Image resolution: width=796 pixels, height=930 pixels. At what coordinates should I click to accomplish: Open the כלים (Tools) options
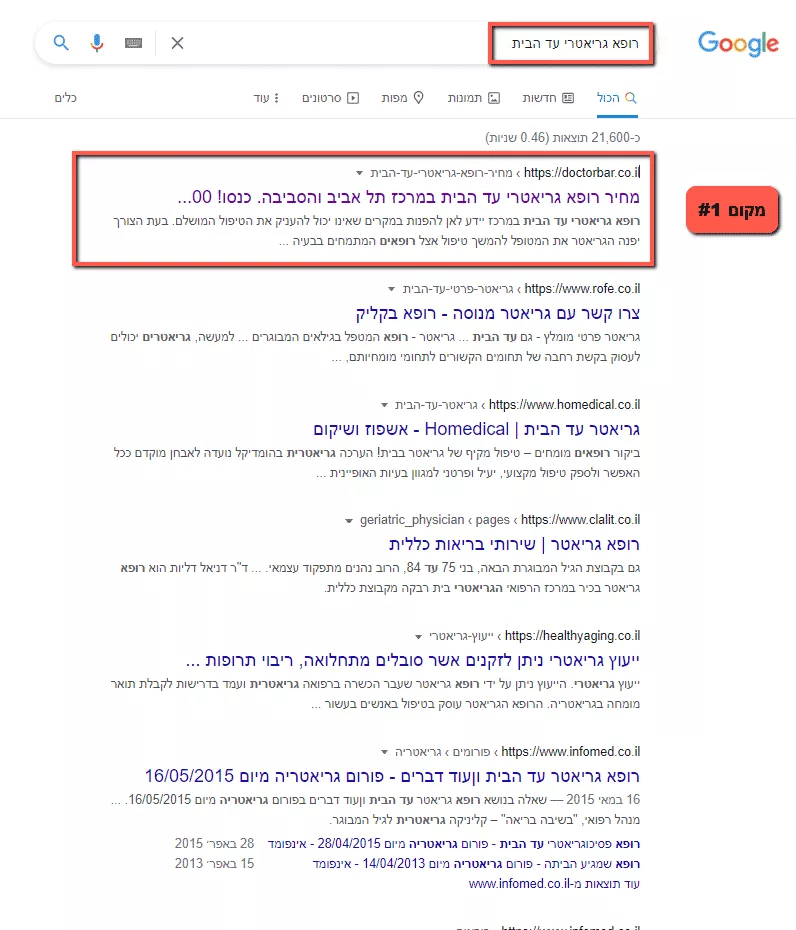click(66, 98)
